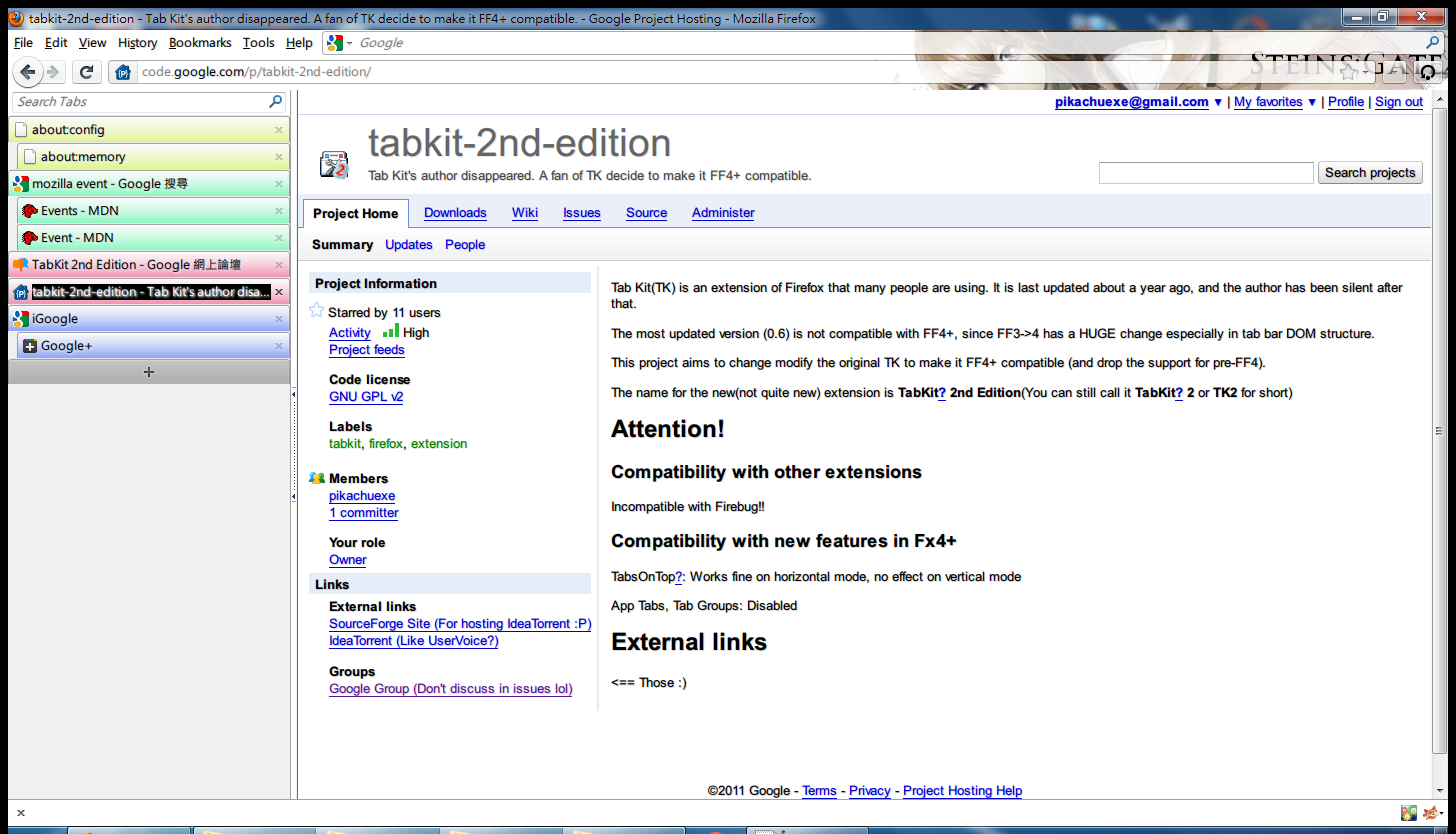1456x834 pixels.
Task: Go back with the Back arrow button
Action: click(28, 72)
